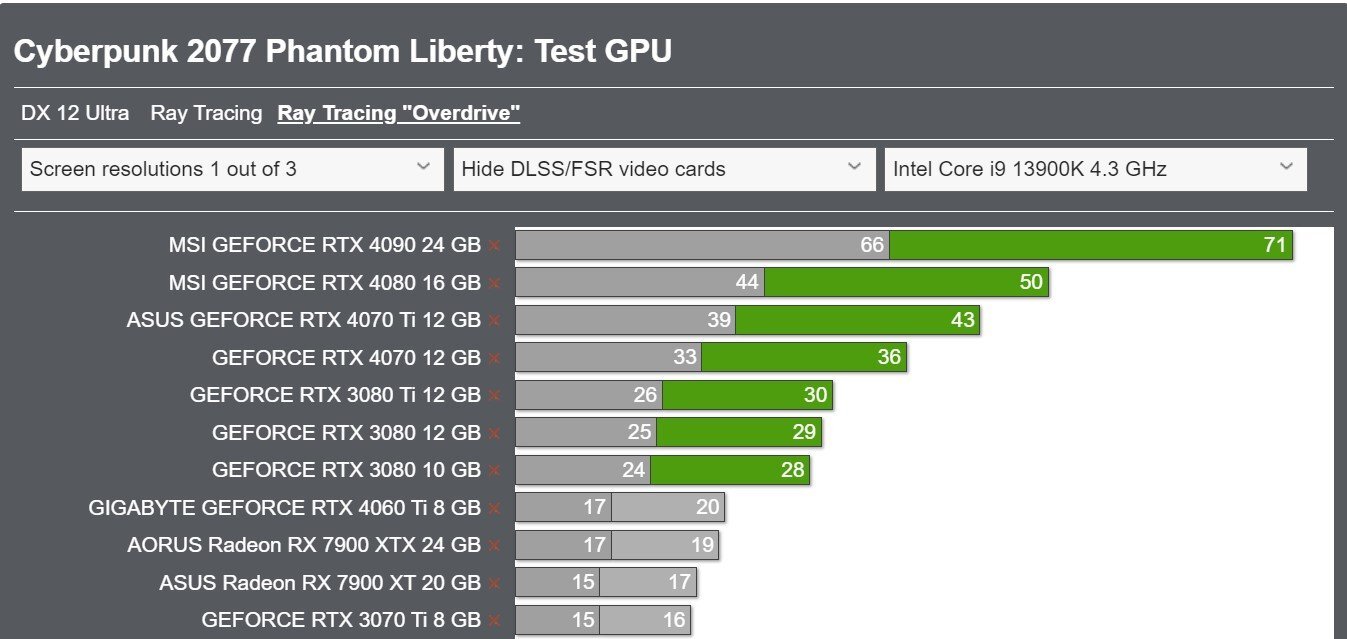Remove ASUS Radeon RX 7900 XT row
The image size is (1347, 639).
(x=494, y=583)
